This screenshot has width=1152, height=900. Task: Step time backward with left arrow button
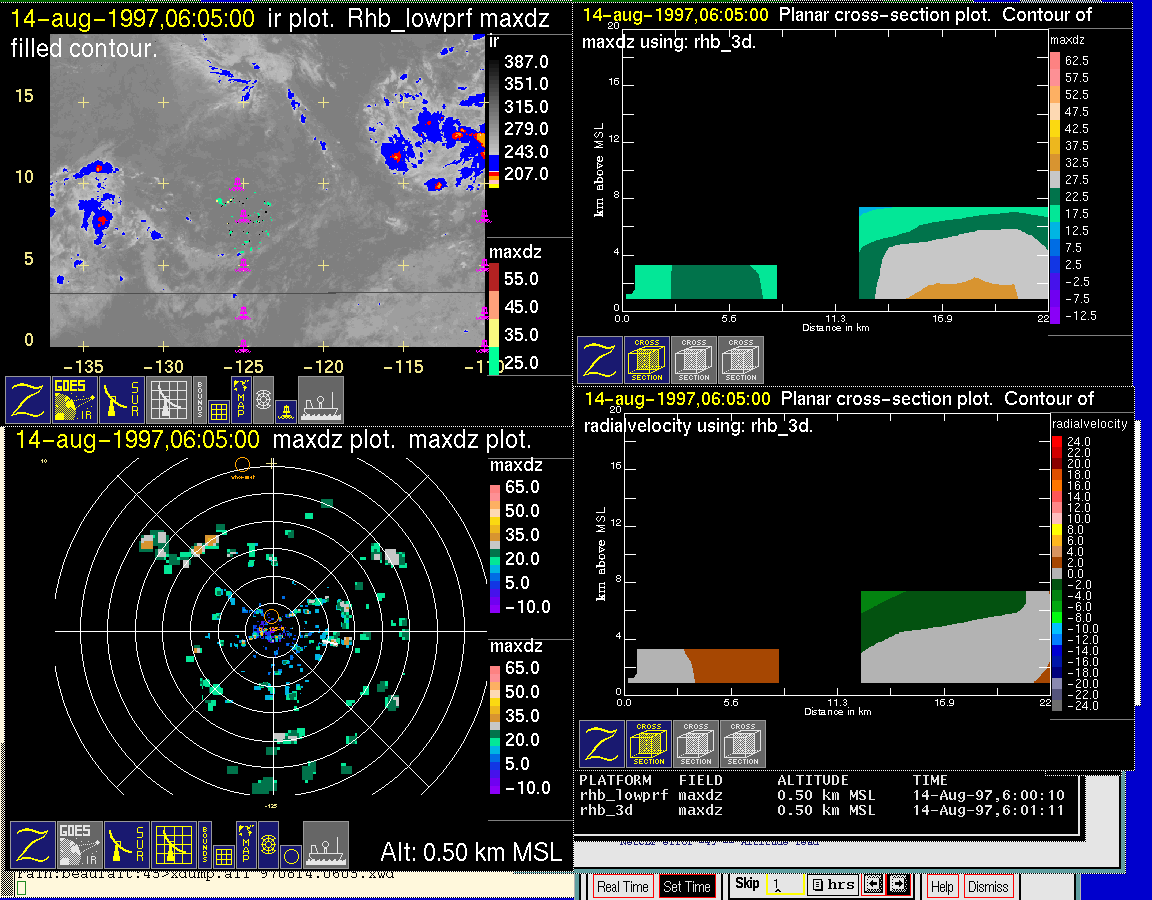tap(874, 885)
